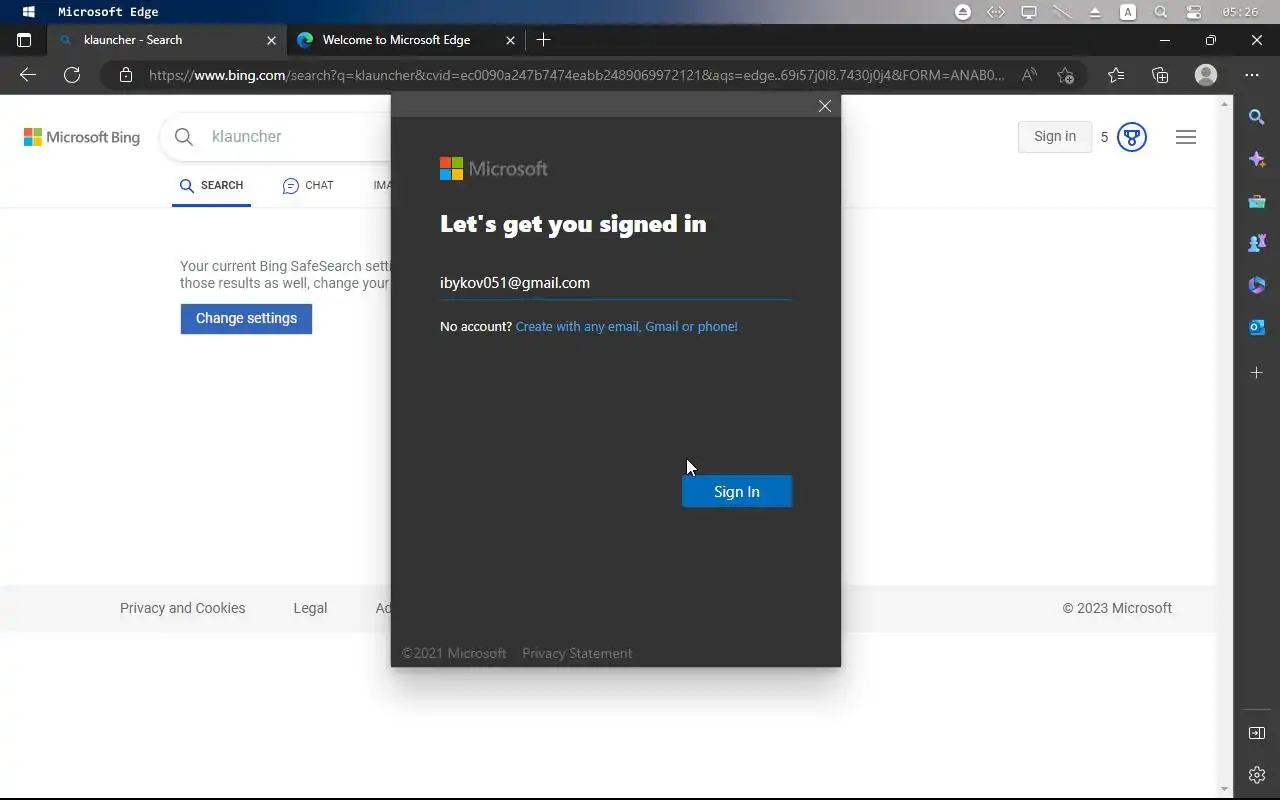
Task: Open sidebar Search icon
Action: (x=1257, y=117)
